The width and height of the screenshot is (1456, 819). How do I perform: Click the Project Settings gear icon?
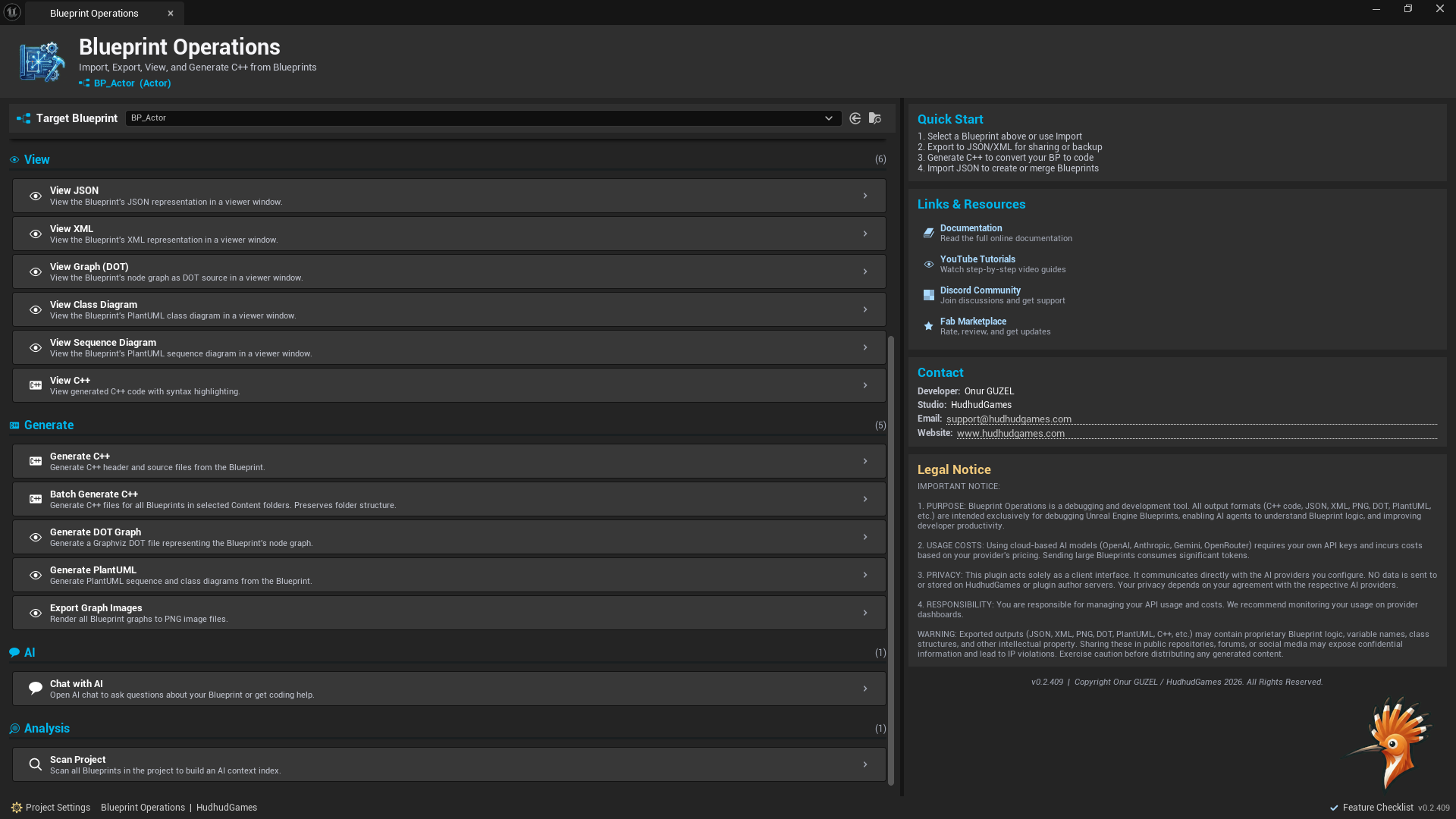(17, 808)
